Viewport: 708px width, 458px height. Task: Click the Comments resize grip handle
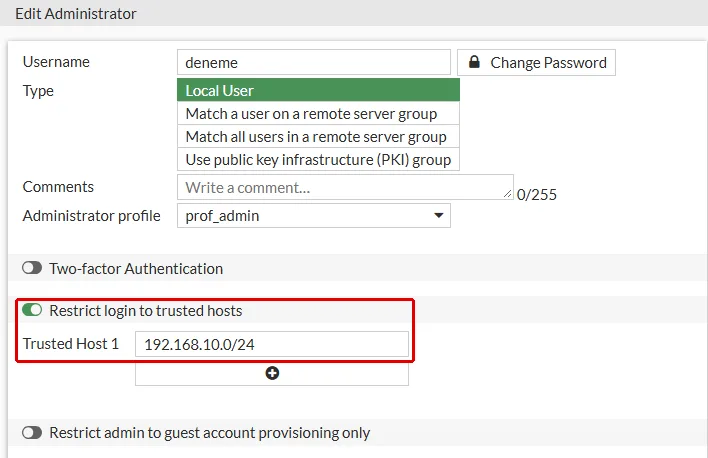tap(508, 194)
